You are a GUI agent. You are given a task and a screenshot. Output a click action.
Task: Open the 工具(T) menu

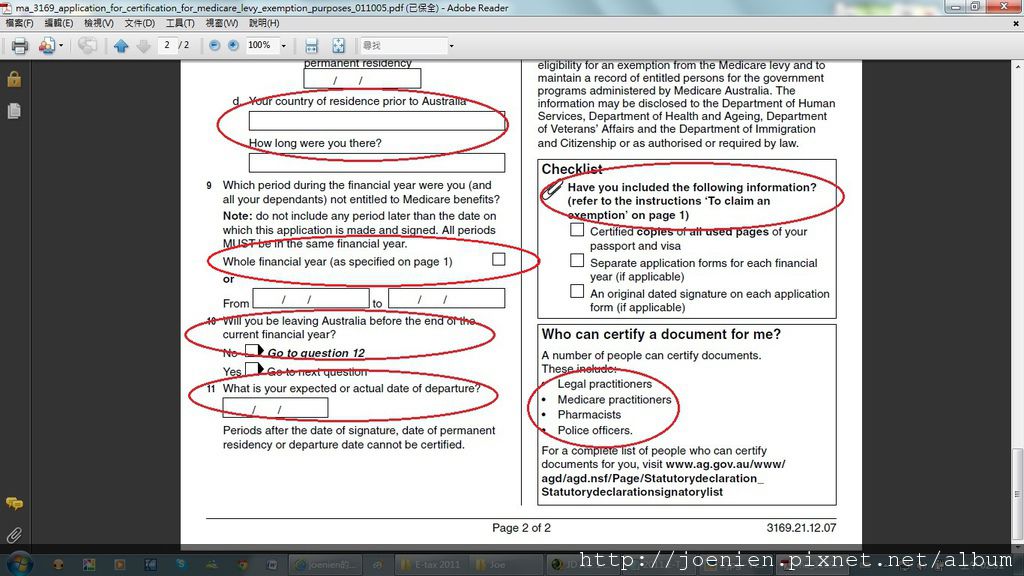180,23
